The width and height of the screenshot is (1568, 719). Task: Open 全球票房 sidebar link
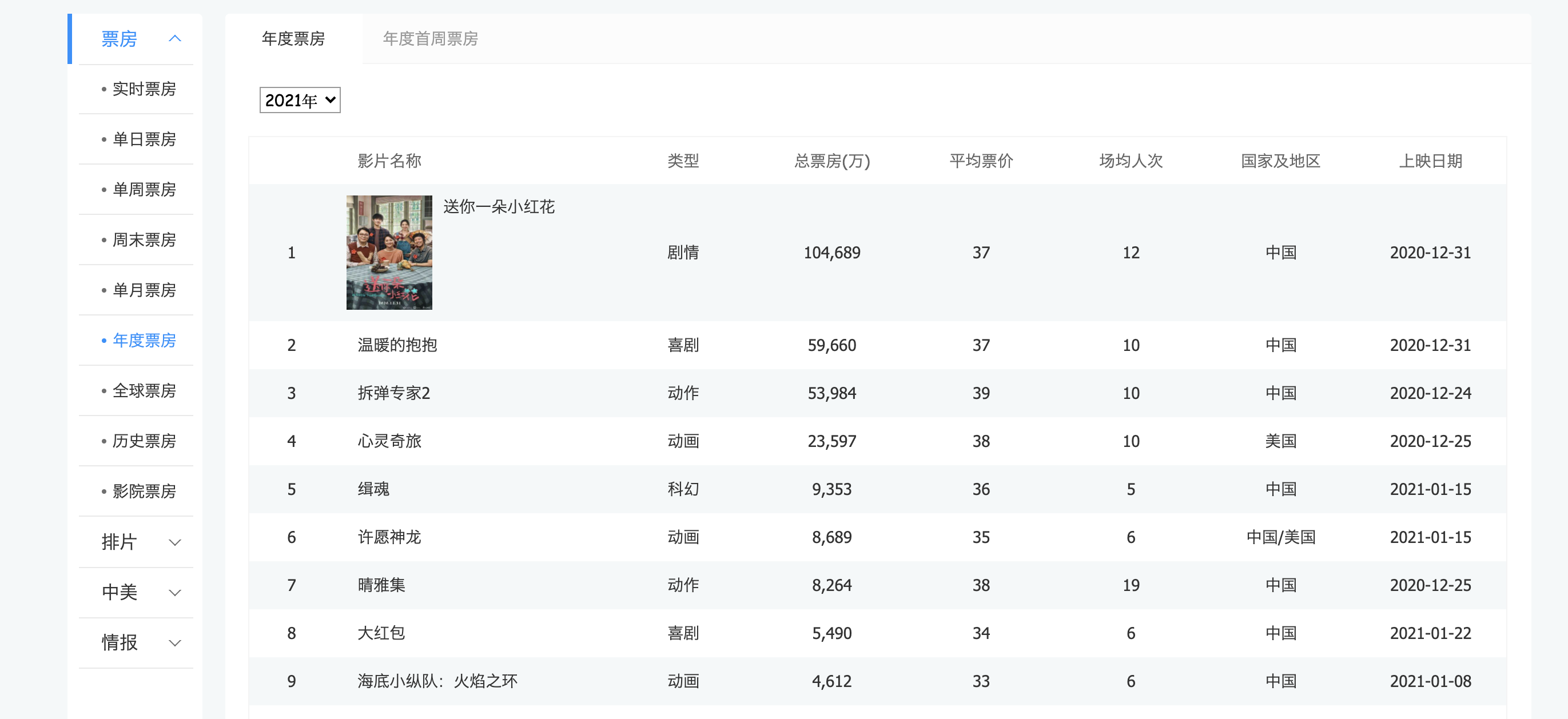click(144, 390)
